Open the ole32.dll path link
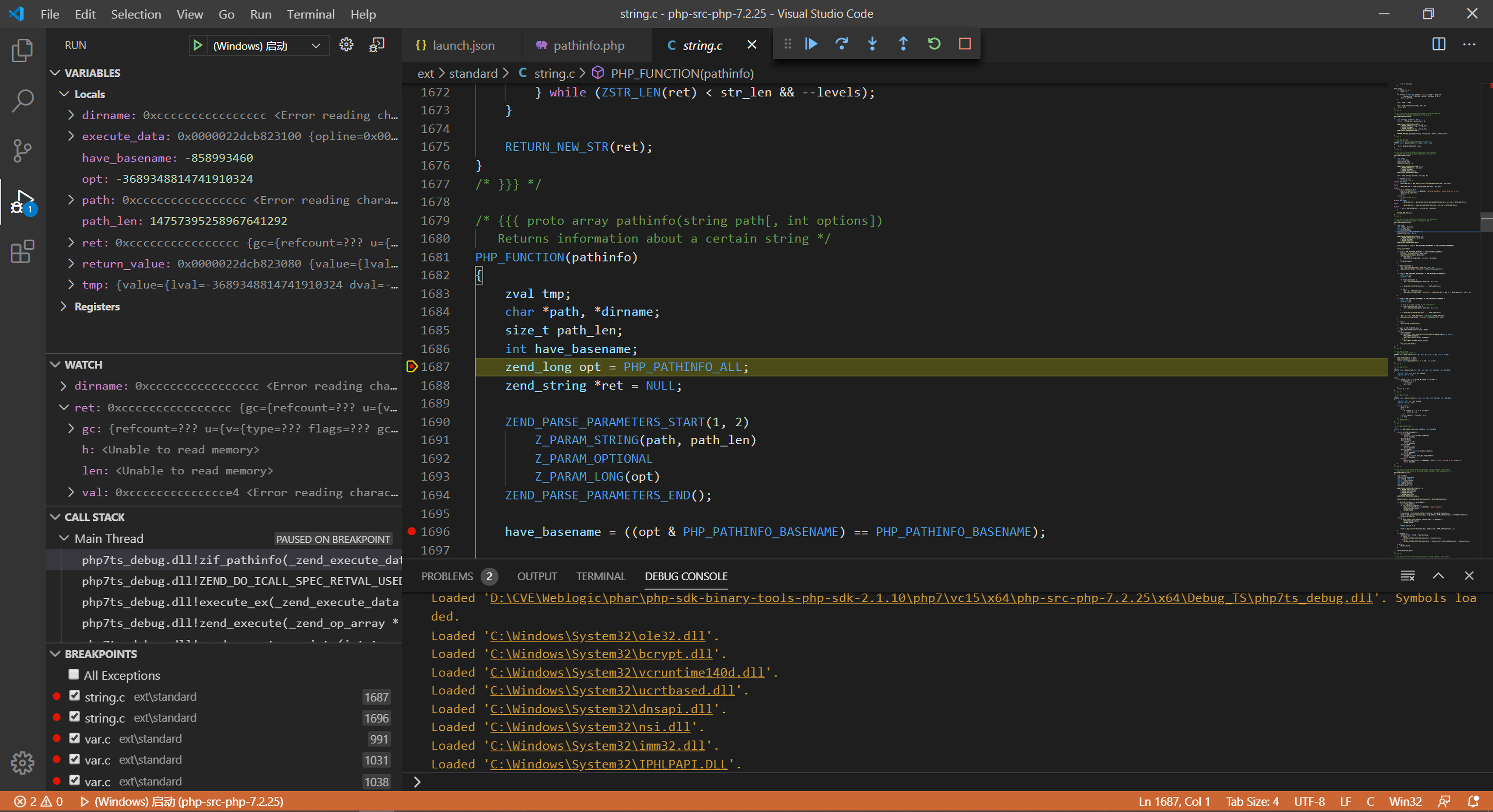Image resolution: width=1493 pixels, height=812 pixels. (598, 636)
